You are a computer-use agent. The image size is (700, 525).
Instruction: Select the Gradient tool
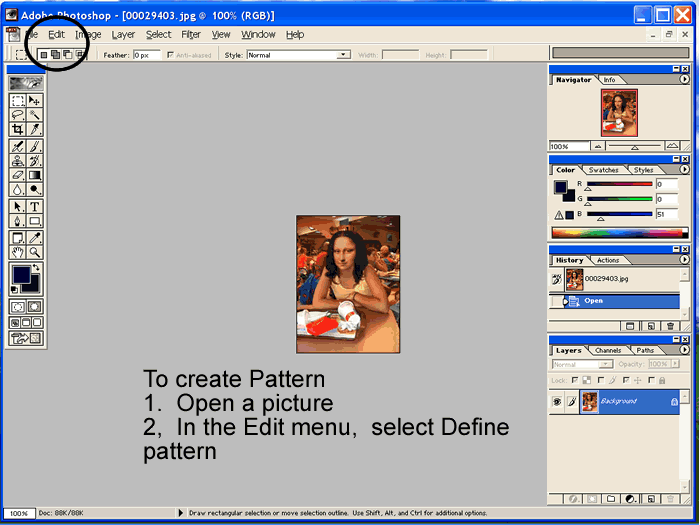point(34,175)
